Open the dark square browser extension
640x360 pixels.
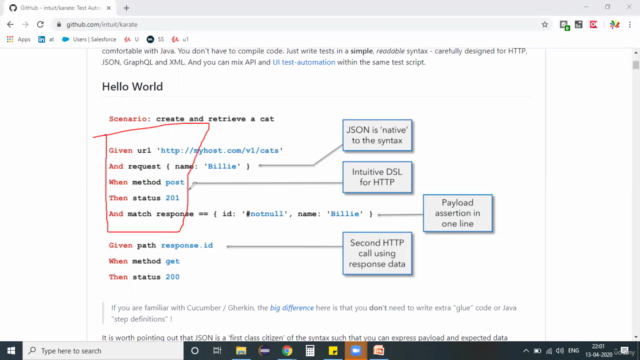pos(579,24)
